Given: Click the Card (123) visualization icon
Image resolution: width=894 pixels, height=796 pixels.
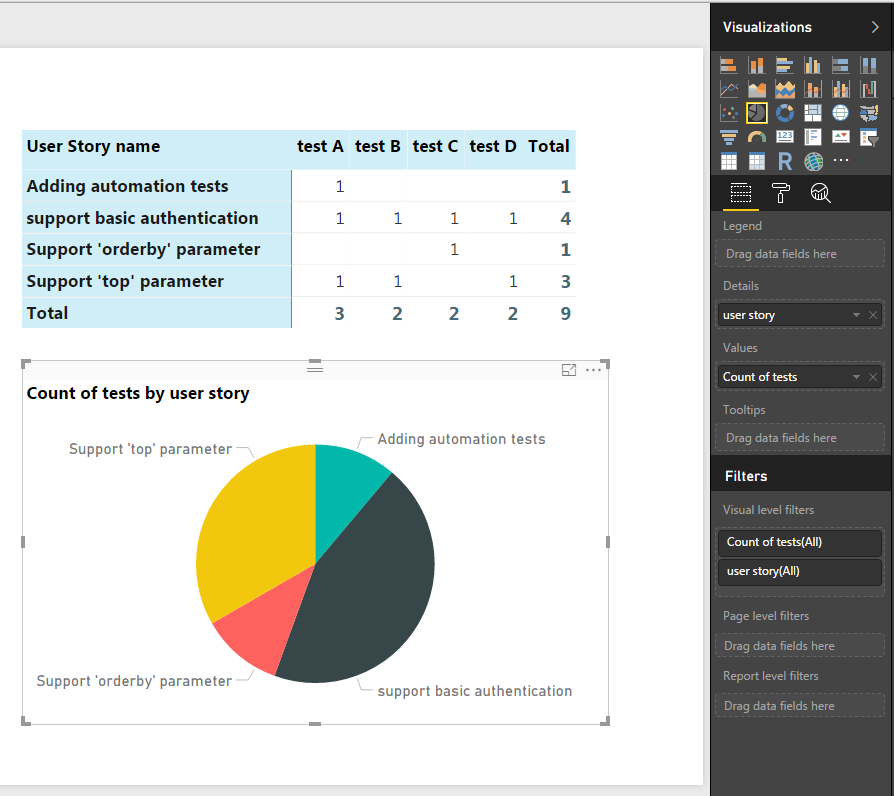Looking at the screenshot, I should tap(785, 137).
